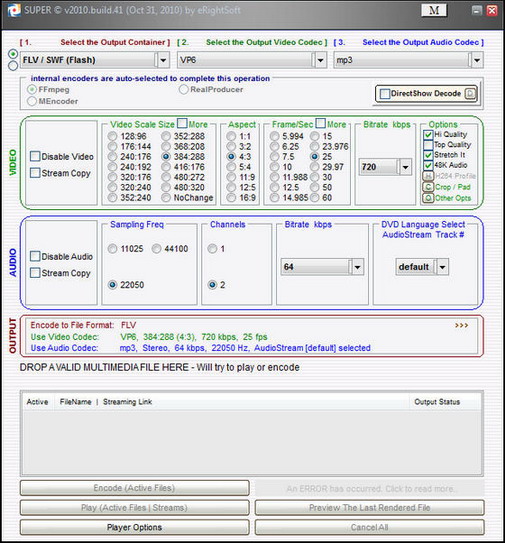
Task: Check the Video Scale Size More box
Action: coord(182,123)
